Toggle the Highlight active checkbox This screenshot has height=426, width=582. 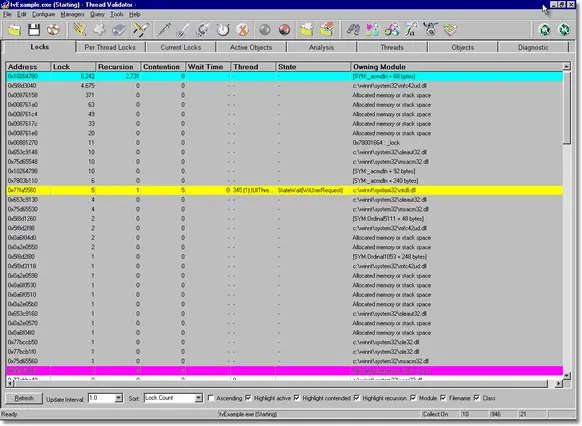[x=248, y=398]
